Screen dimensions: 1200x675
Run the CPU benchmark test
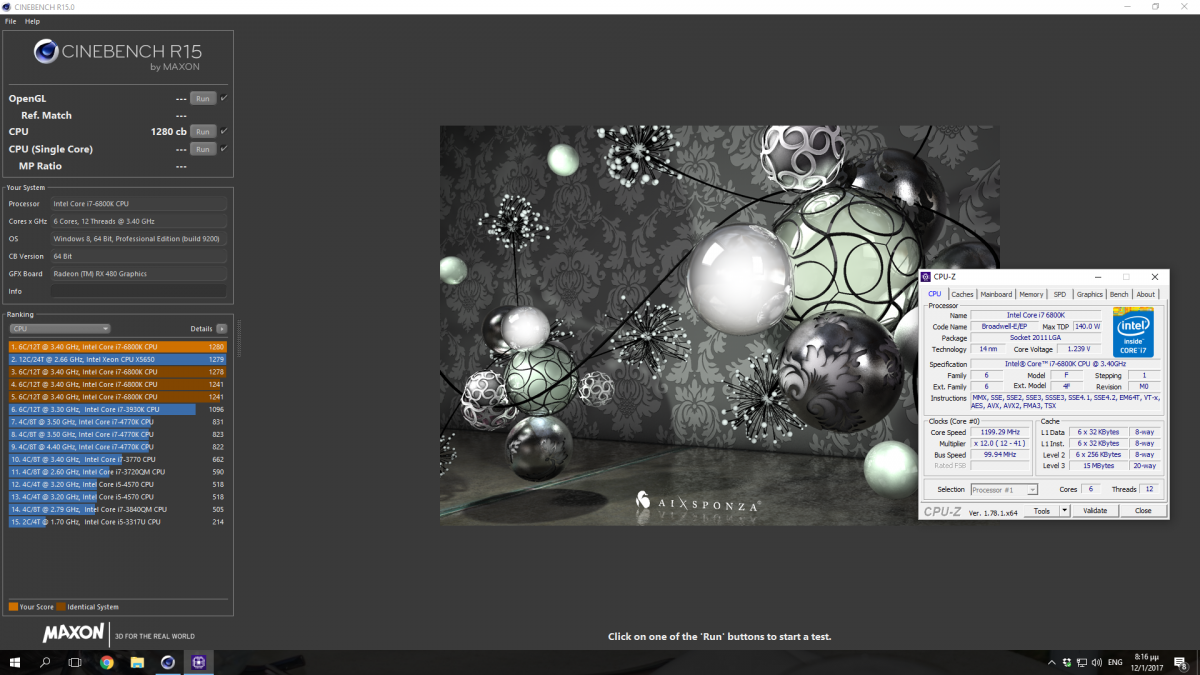click(x=203, y=131)
